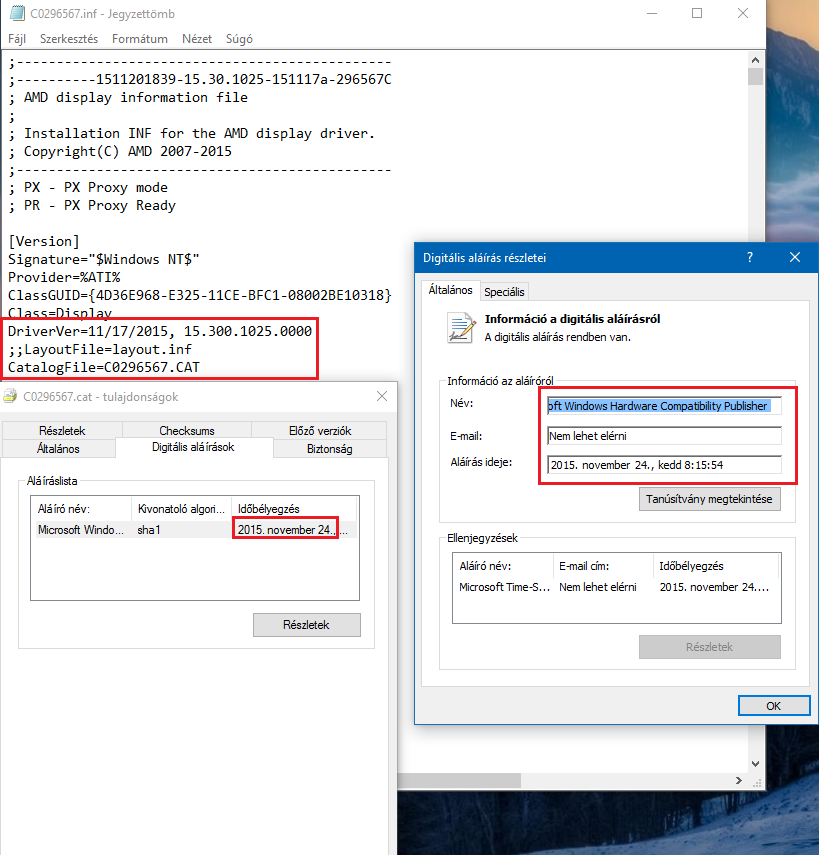This screenshot has height=855, width=819.
Task: Select the Microsoft Time-S... countersignature row
Action: [616, 587]
